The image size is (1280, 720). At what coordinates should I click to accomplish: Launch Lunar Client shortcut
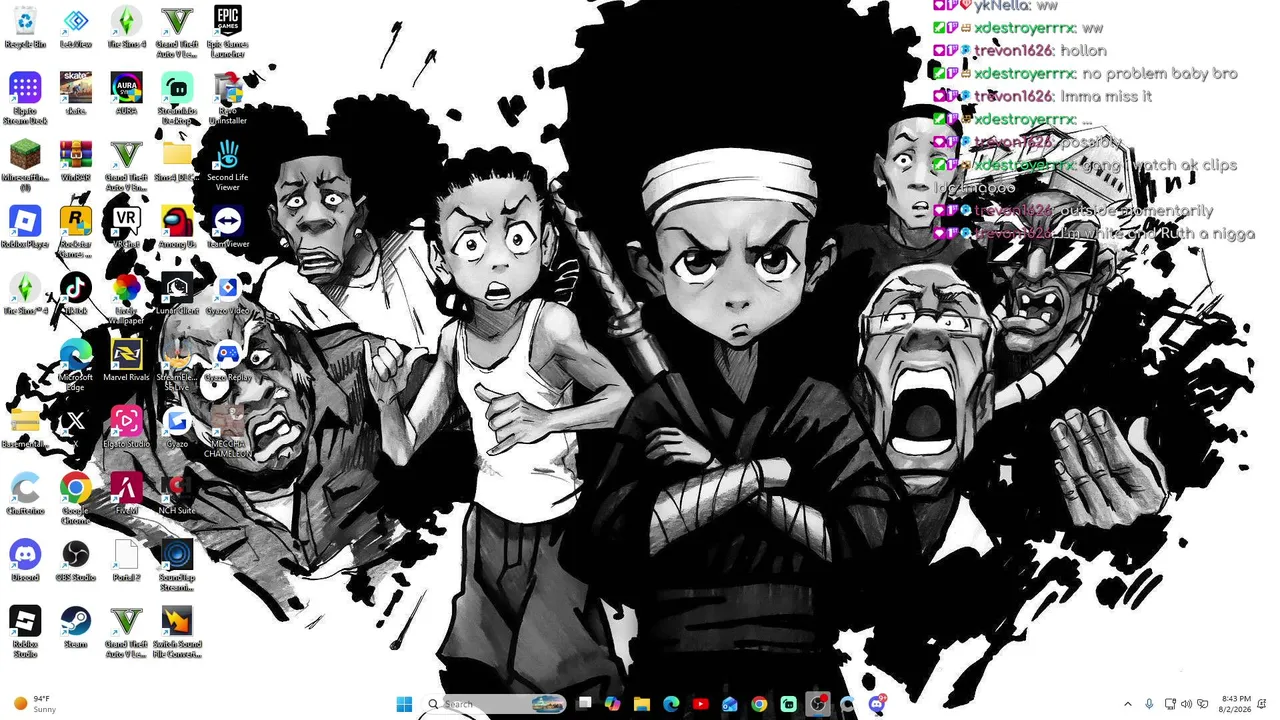[177, 294]
